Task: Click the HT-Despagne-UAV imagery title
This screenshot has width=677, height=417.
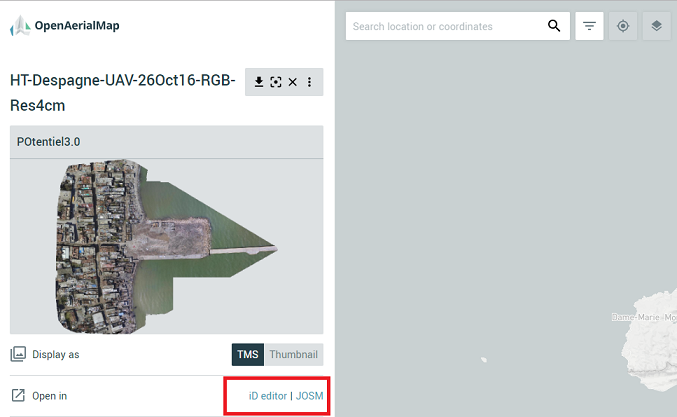Action: tap(123, 93)
